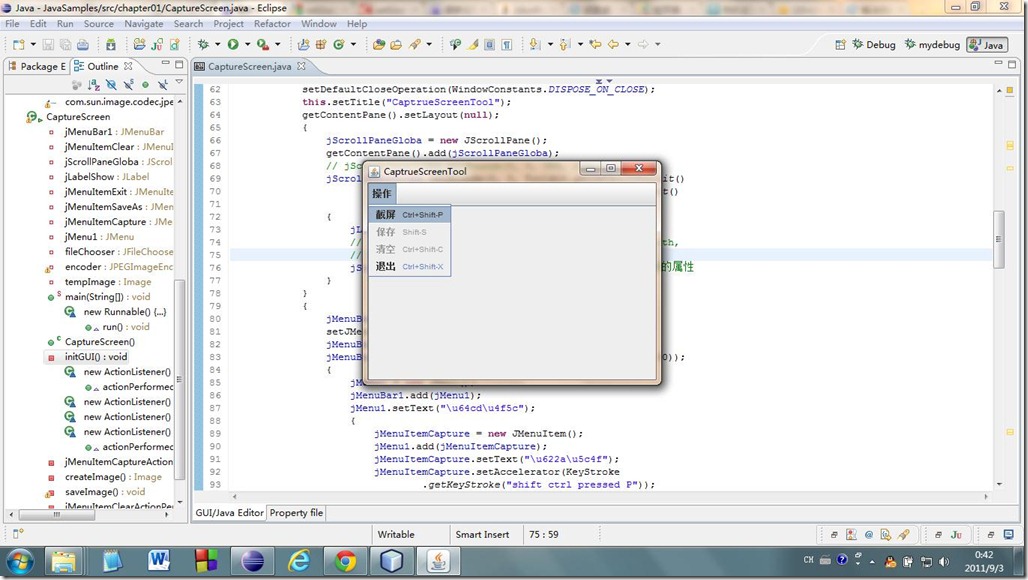
Task: Click the Open Type icon in toolbar
Action: [379, 44]
